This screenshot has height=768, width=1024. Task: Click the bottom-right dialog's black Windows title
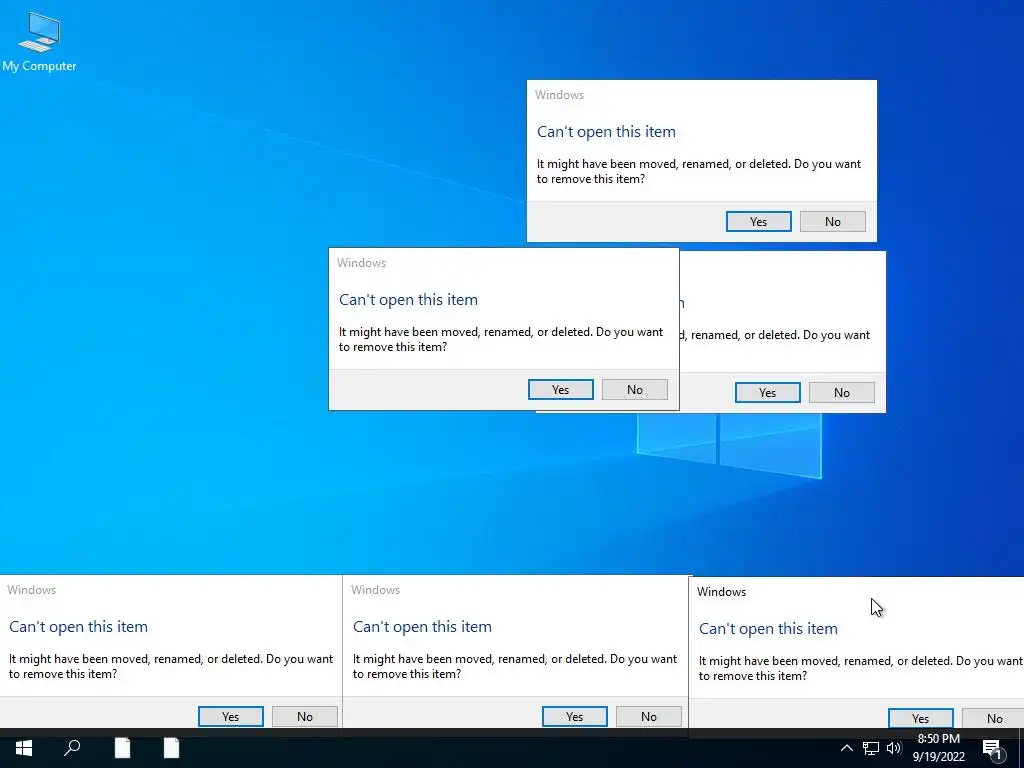point(721,592)
